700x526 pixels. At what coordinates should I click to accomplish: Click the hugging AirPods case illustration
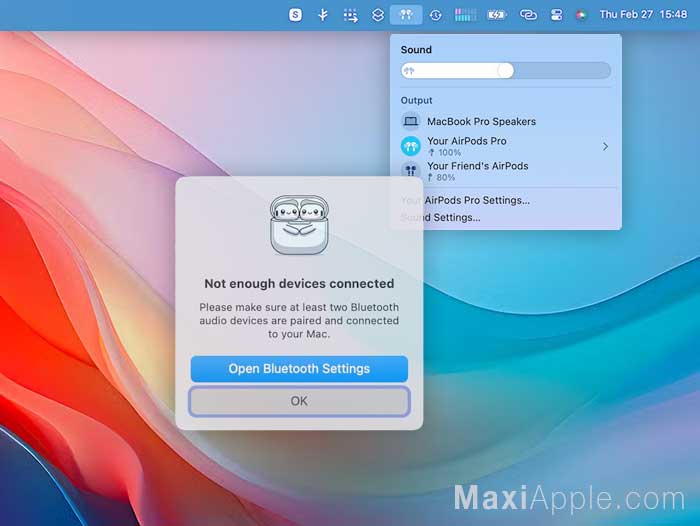(299, 225)
